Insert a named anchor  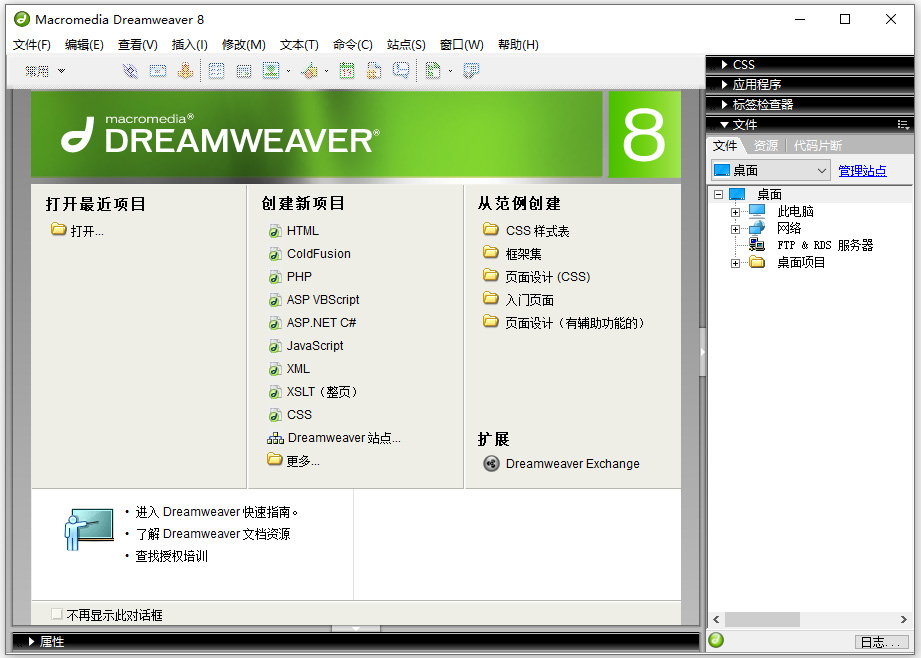pos(185,70)
